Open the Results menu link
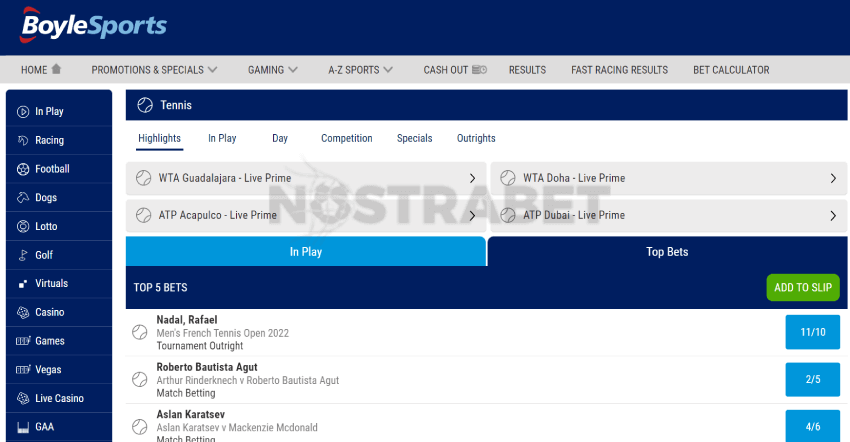The image size is (850, 442). tap(527, 70)
